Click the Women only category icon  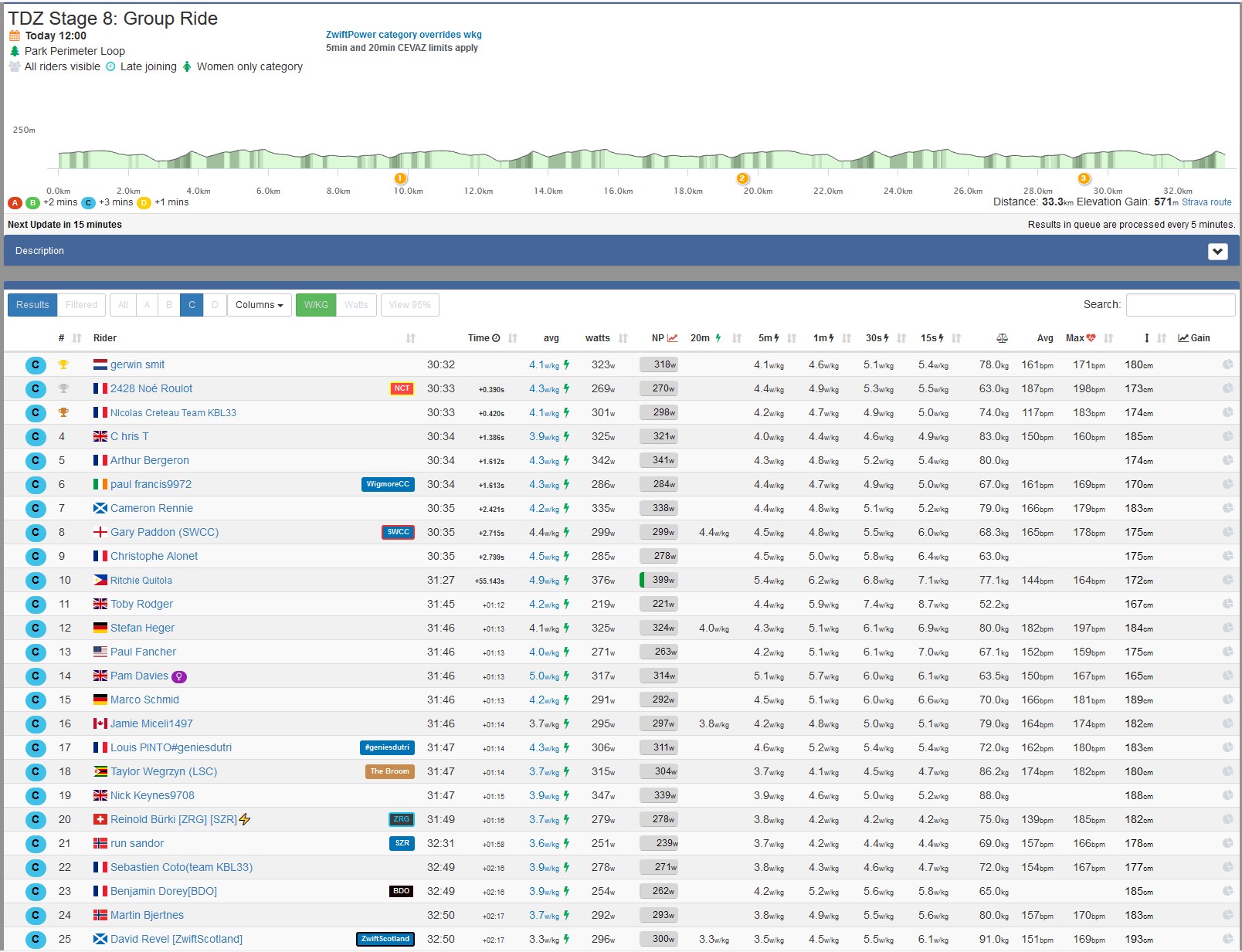pos(187,66)
